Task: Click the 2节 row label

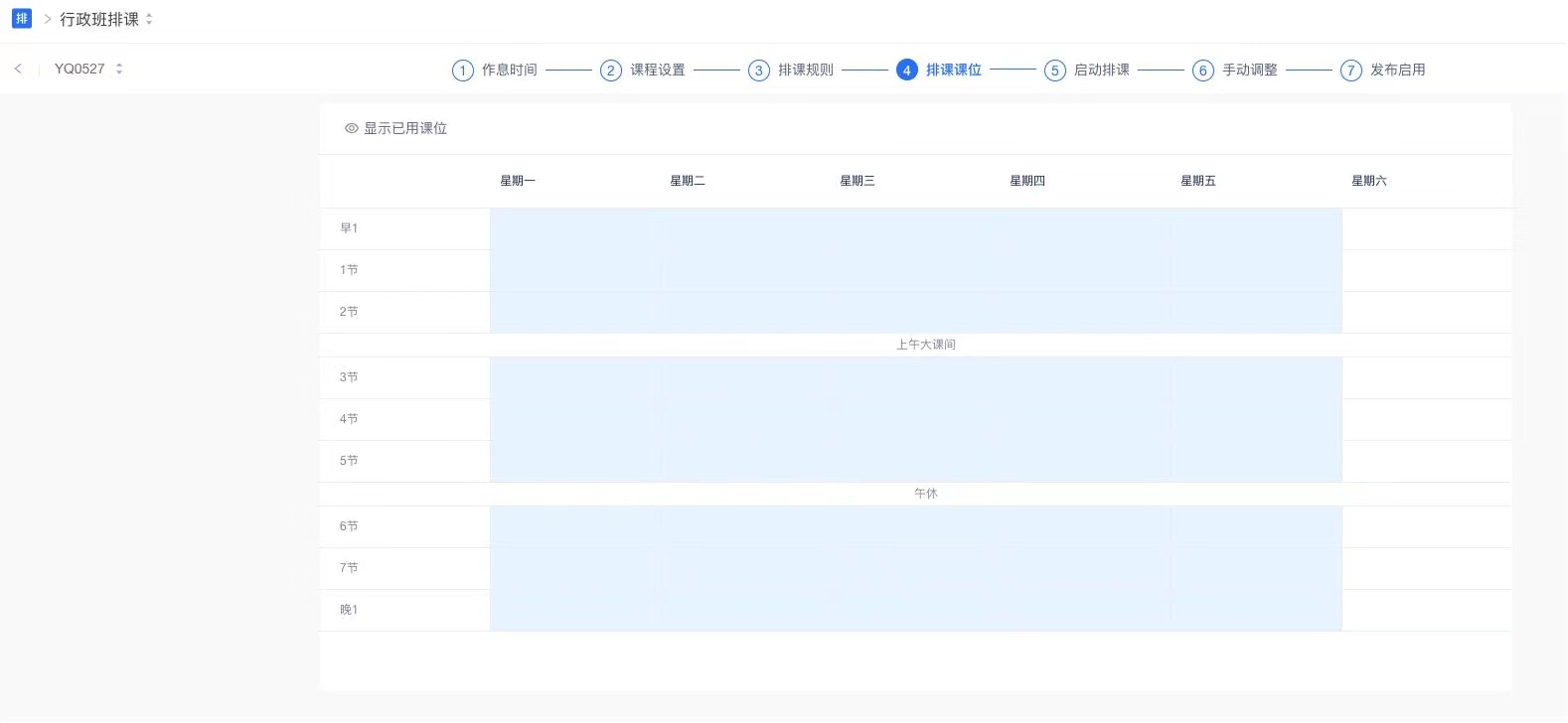Action: tap(349, 312)
